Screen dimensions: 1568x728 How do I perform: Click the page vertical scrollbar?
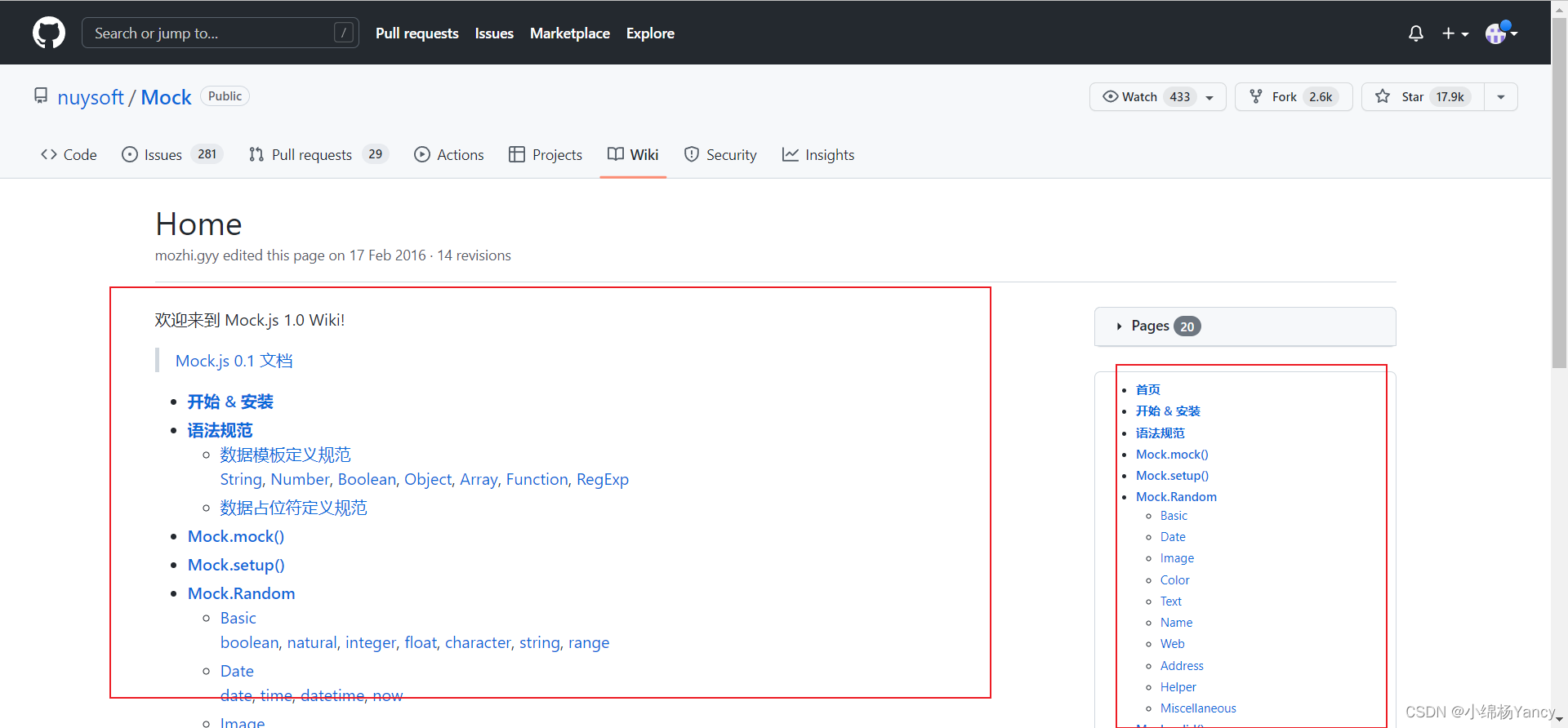[x=1560, y=193]
